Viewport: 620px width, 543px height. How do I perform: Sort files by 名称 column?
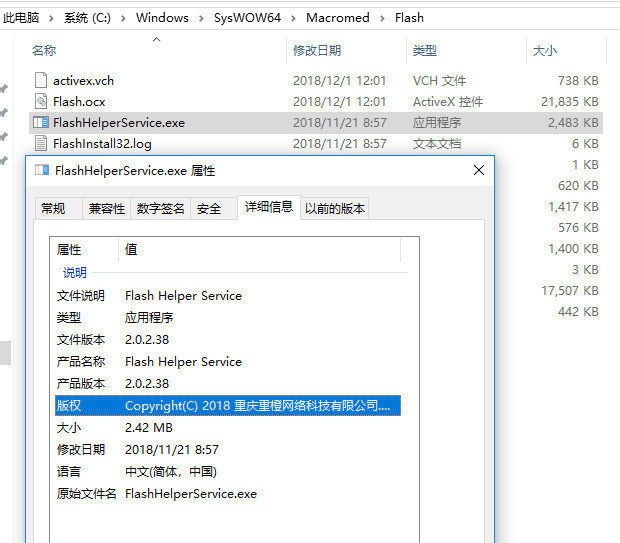click(44, 50)
